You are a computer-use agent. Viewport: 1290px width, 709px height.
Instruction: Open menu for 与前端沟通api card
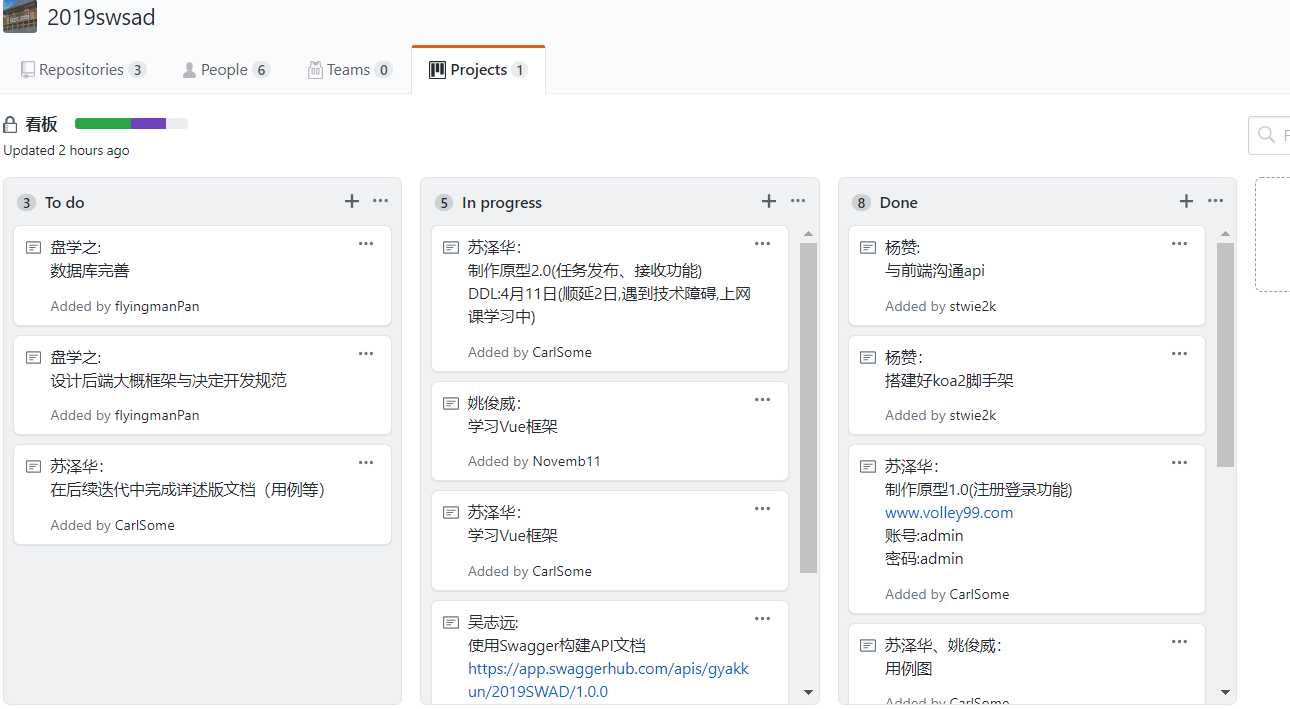coord(1180,244)
